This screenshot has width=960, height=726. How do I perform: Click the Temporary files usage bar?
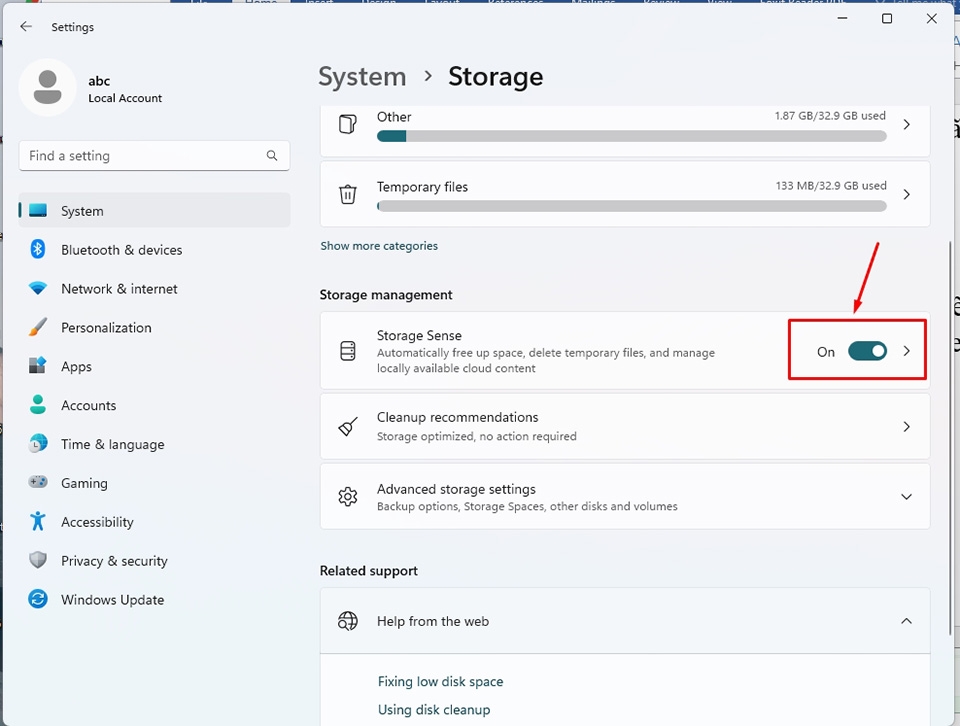click(x=631, y=206)
